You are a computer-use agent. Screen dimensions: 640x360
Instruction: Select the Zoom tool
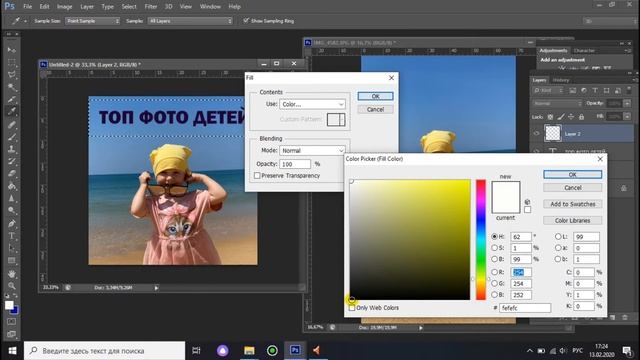12,286
